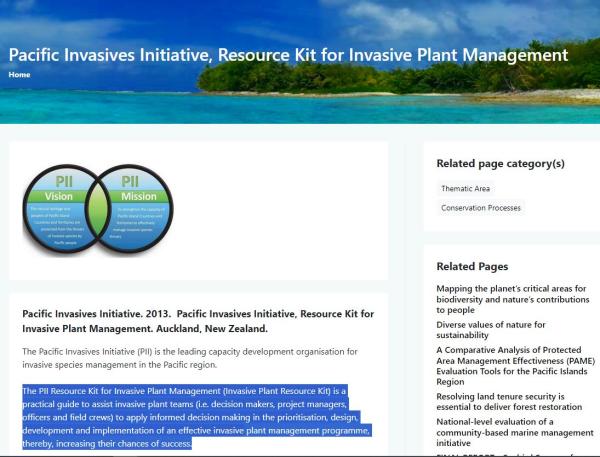Click the bold citation heading text

[x=198, y=320]
